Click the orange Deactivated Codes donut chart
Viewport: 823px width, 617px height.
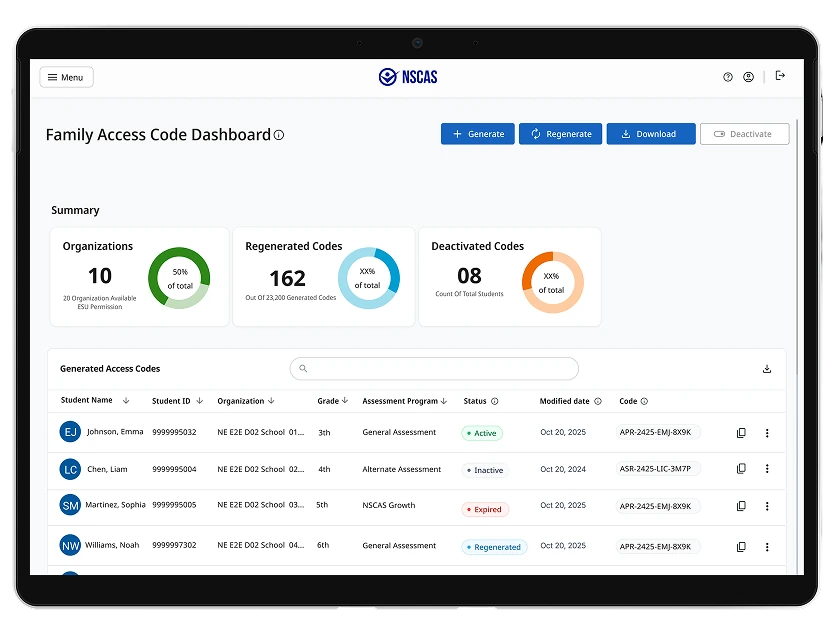click(x=553, y=282)
